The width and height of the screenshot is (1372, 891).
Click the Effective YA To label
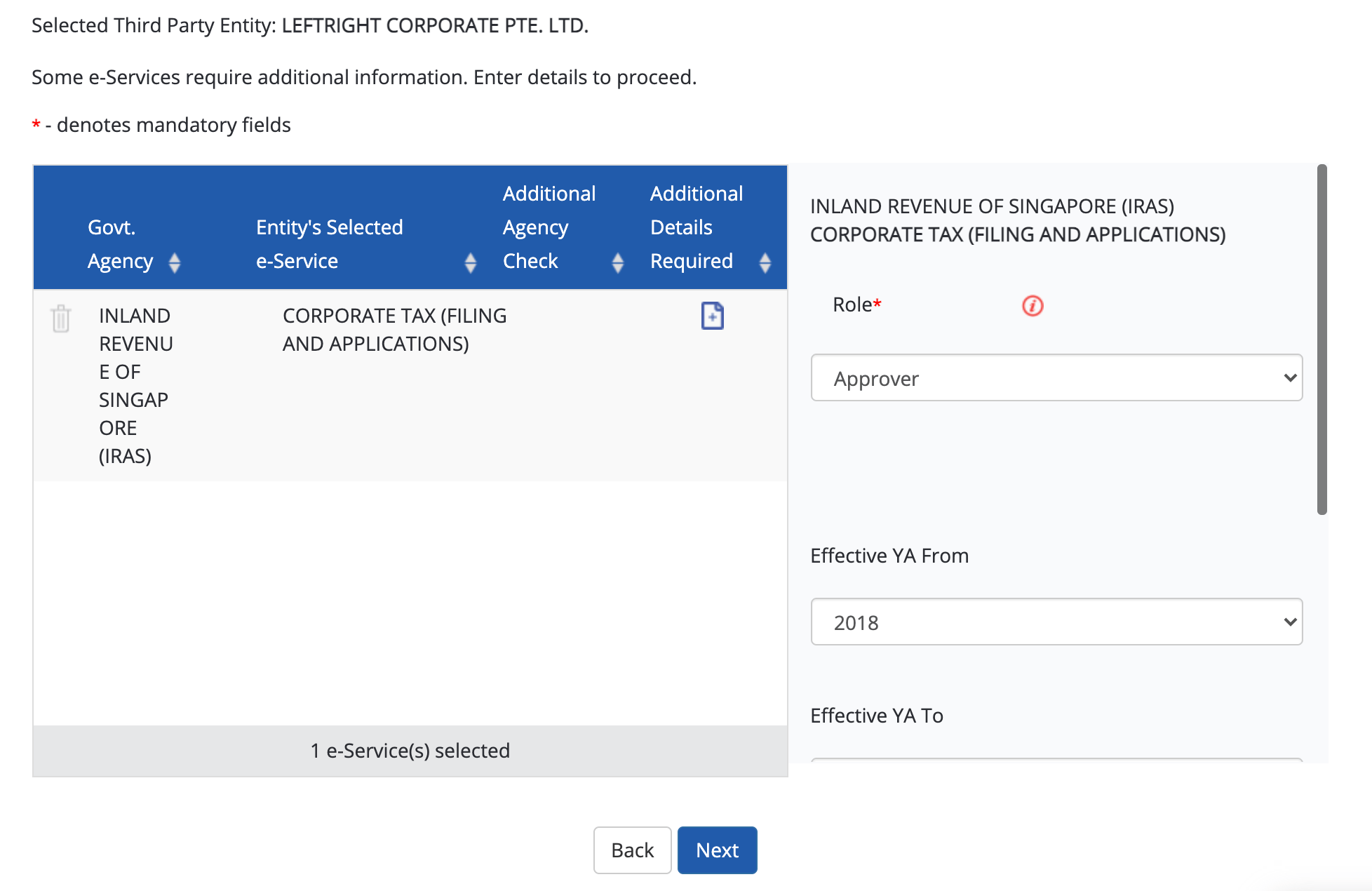[877, 716]
